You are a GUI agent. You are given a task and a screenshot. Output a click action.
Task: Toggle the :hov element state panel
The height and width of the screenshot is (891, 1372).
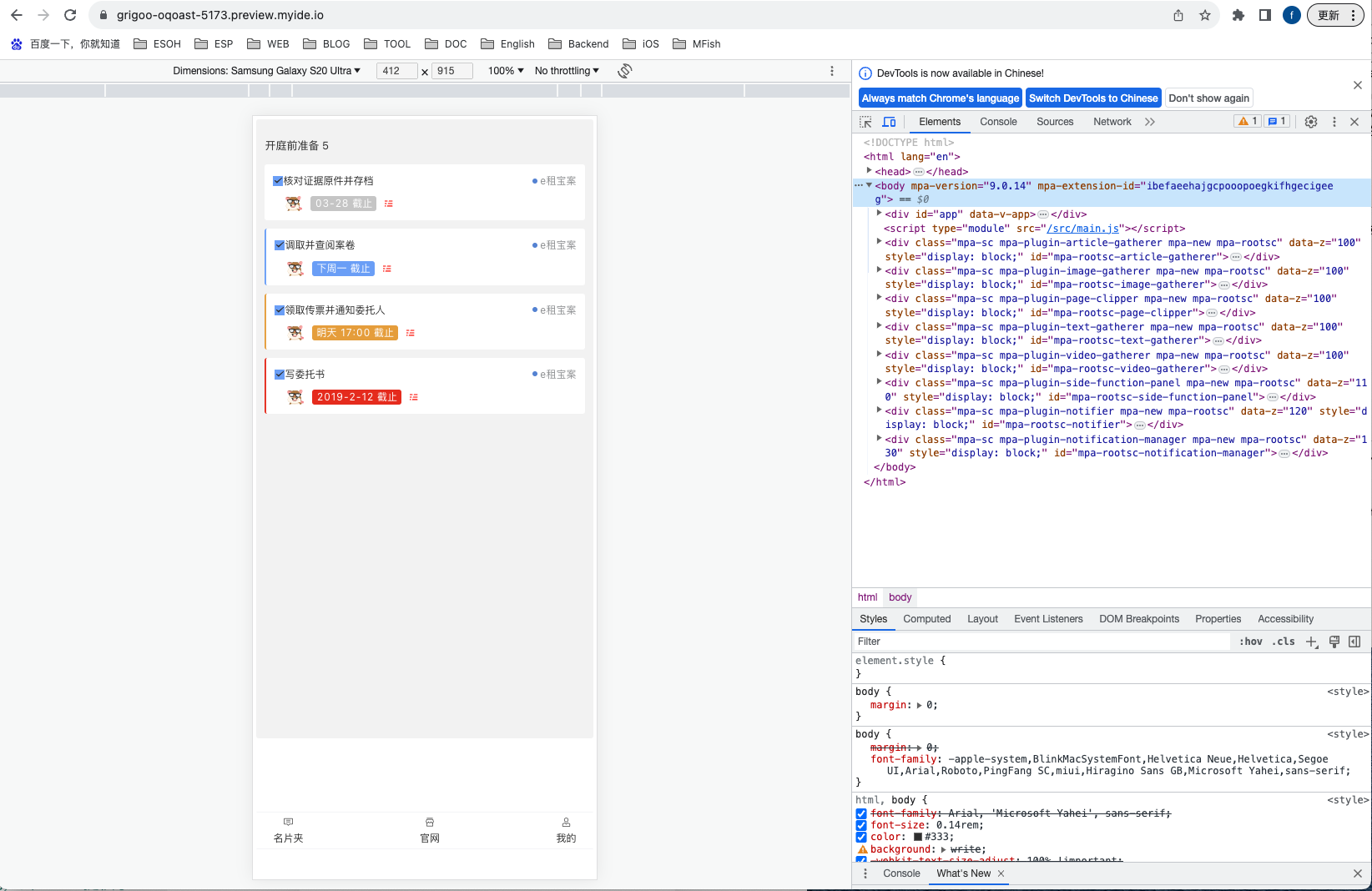1250,642
